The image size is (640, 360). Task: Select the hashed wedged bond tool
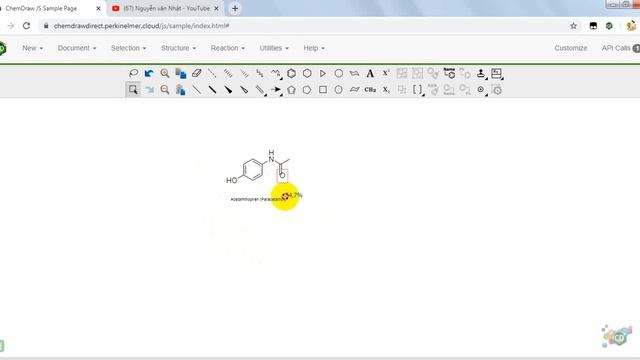[x=244, y=73]
